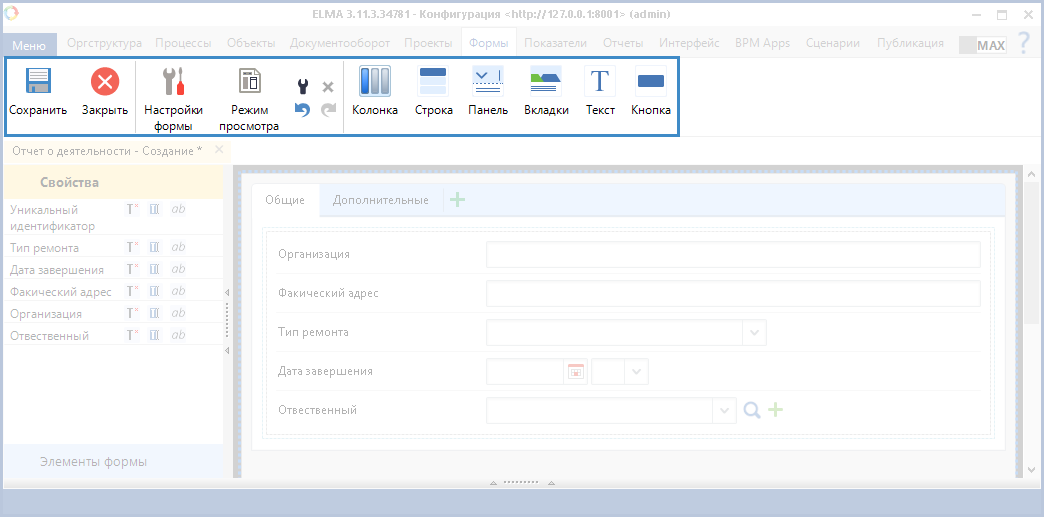Choose the Текст element tool
Image resolution: width=1044 pixels, height=517 pixels.
[x=600, y=82]
